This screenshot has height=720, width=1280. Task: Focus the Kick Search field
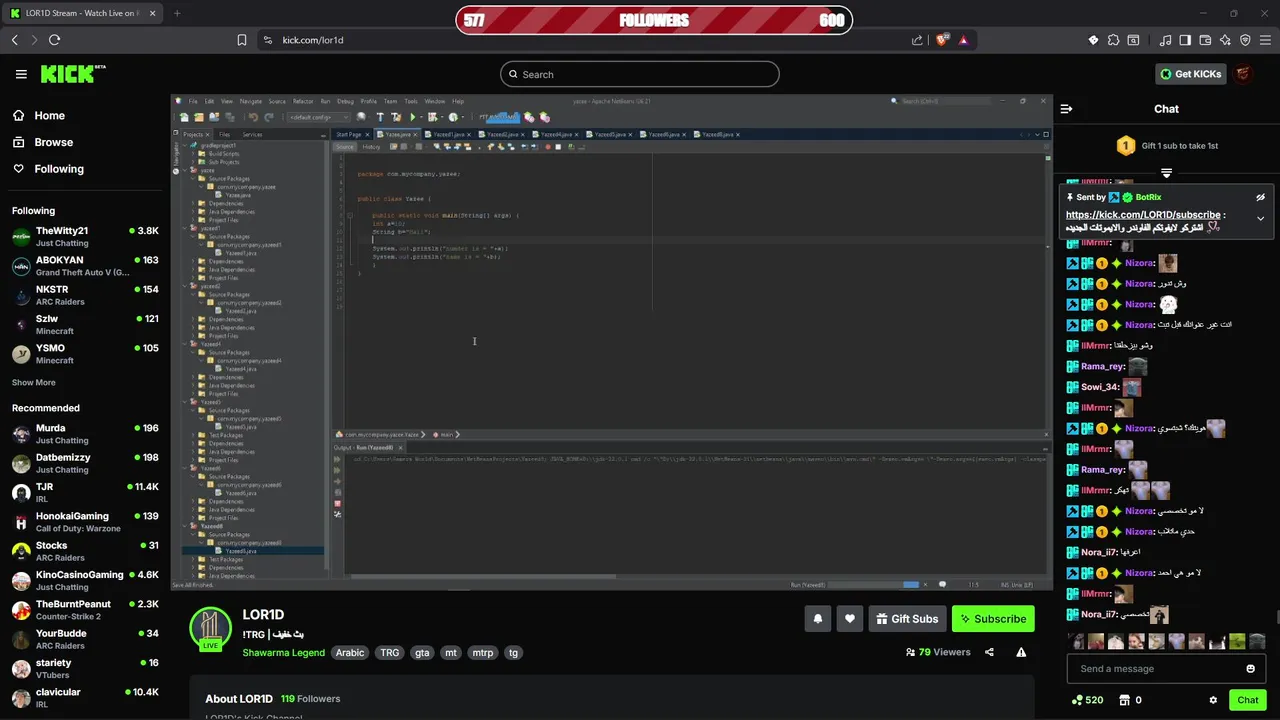[x=640, y=74]
